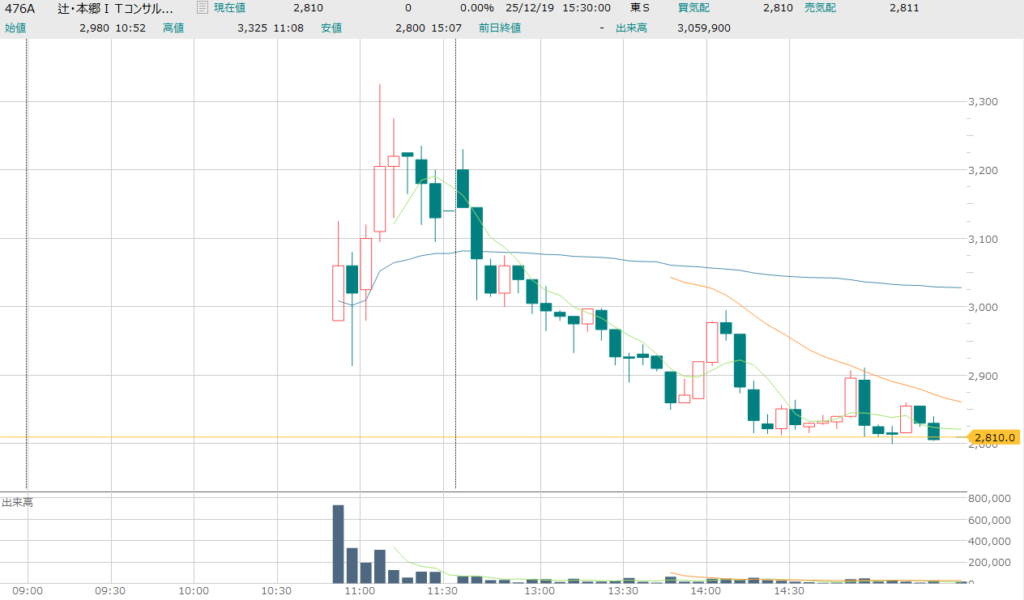
Task: Click the 現在値 current price label
Action: (231, 8)
